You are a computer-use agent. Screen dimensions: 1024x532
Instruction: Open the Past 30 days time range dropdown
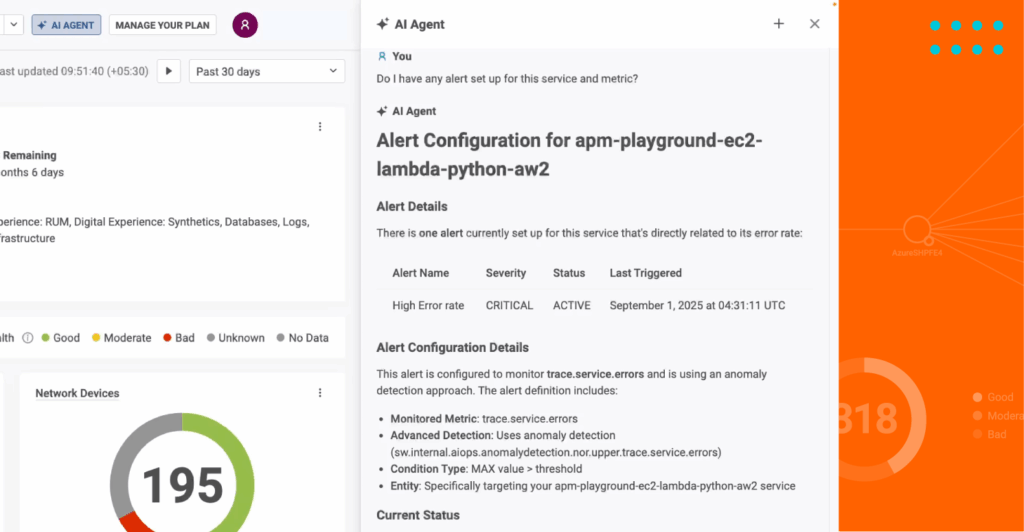click(266, 71)
